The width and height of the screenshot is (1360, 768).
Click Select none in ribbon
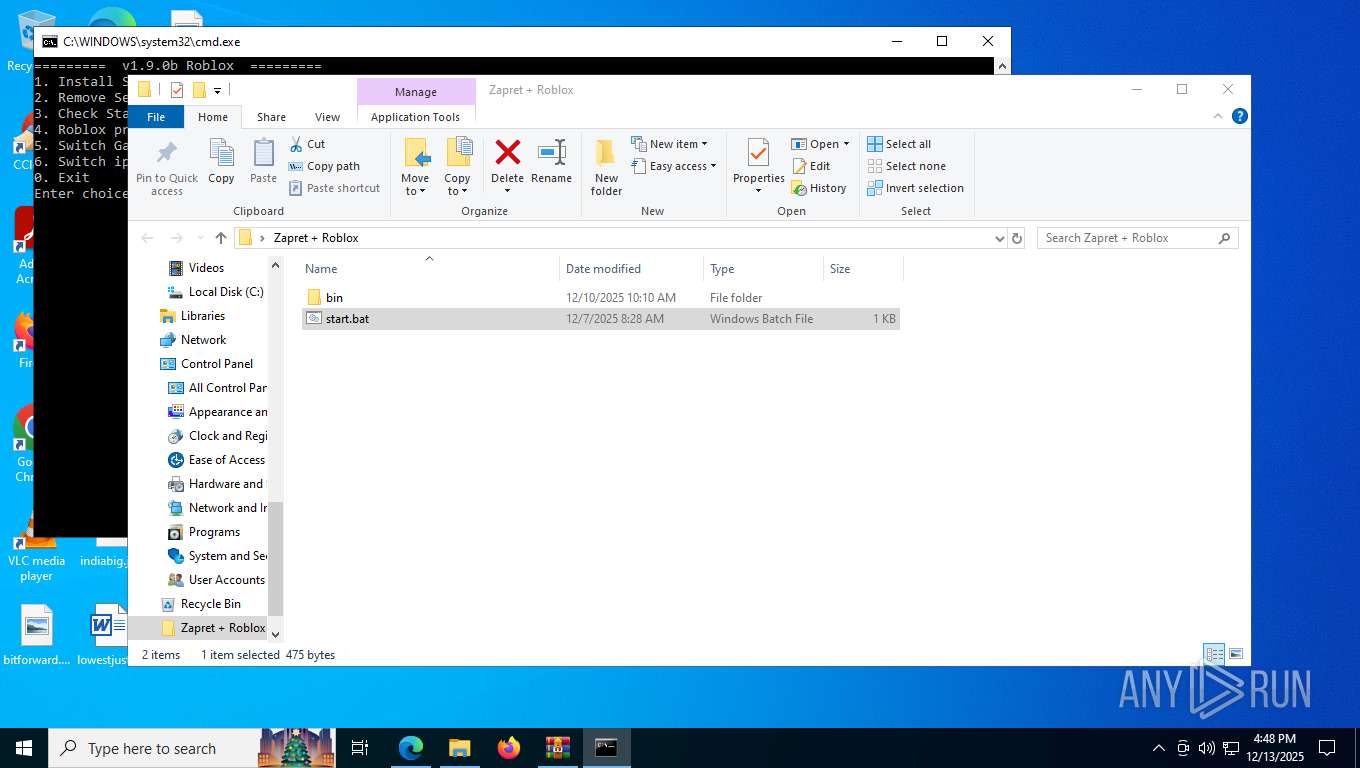(x=906, y=166)
